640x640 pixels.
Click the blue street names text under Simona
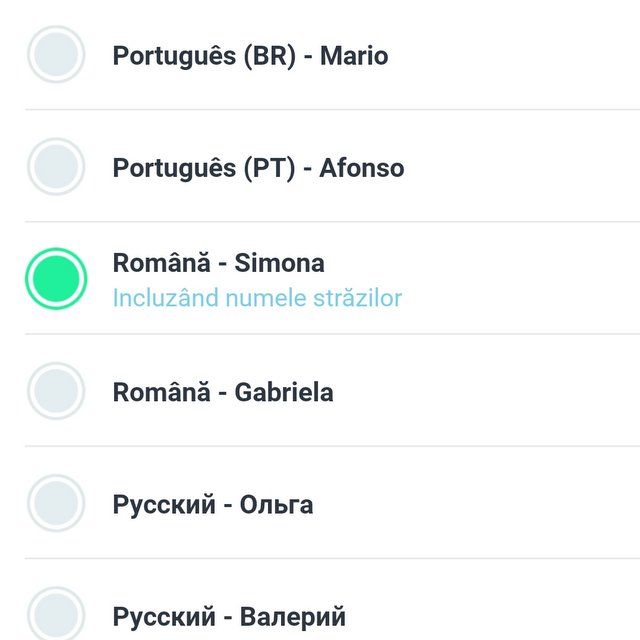coord(257,298)
